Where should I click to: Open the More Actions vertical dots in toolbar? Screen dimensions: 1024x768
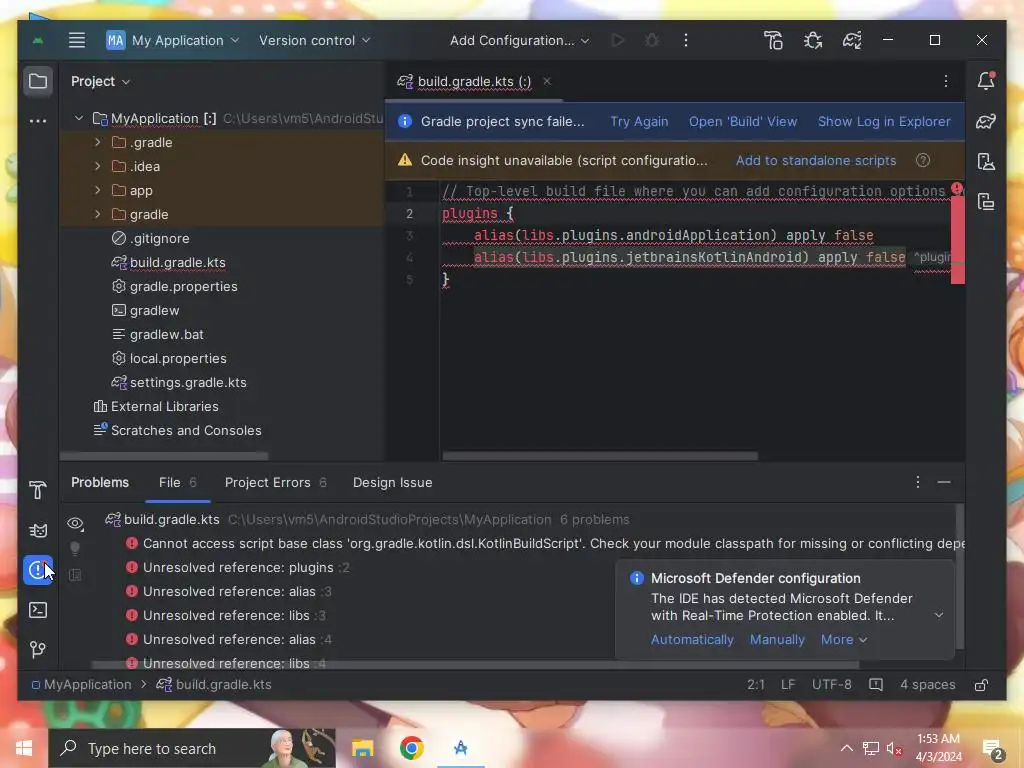pyautogui.click(x=685, y=40)
